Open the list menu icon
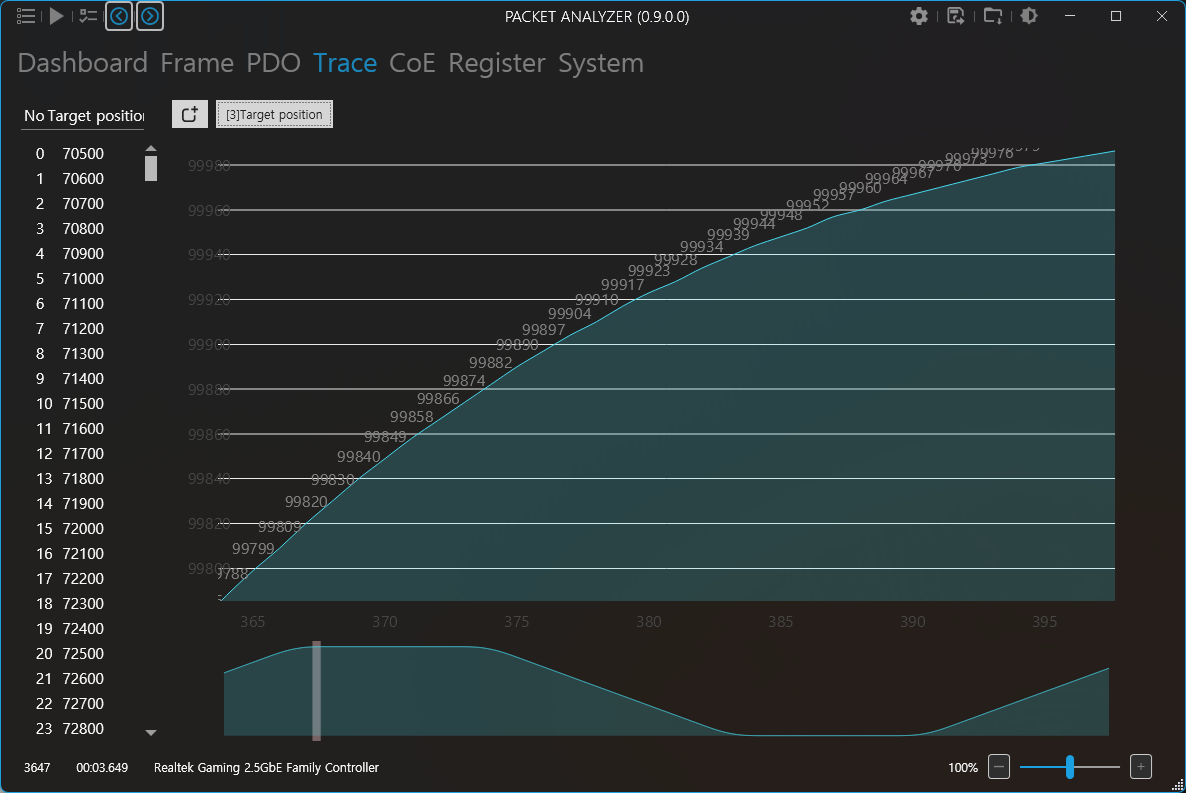Image resolution: width=1186 pixels, height=793 pixels. pyautogui.click(x=27, y=16)
